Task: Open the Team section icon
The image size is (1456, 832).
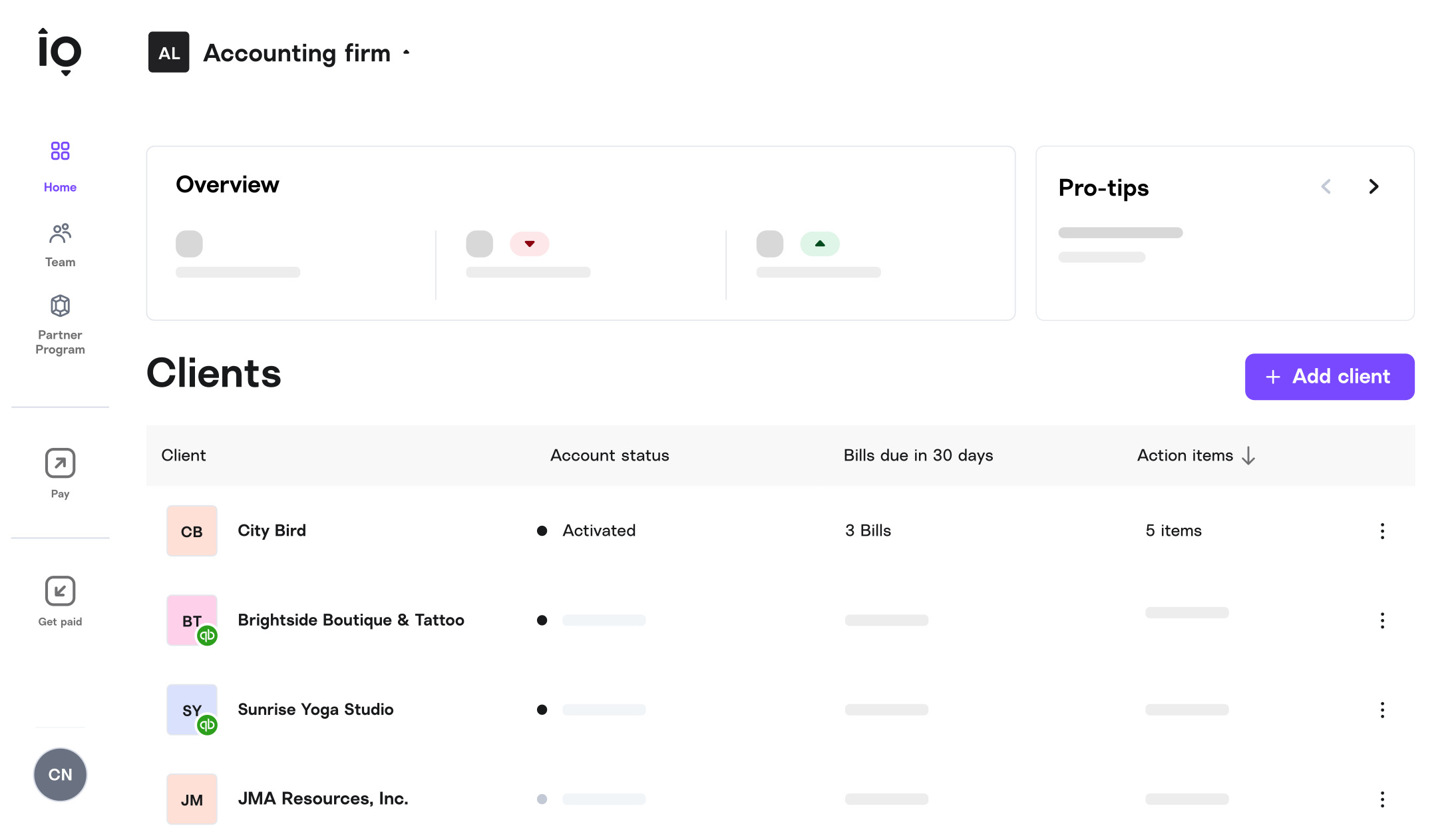Action: click(x=60, y=234)
